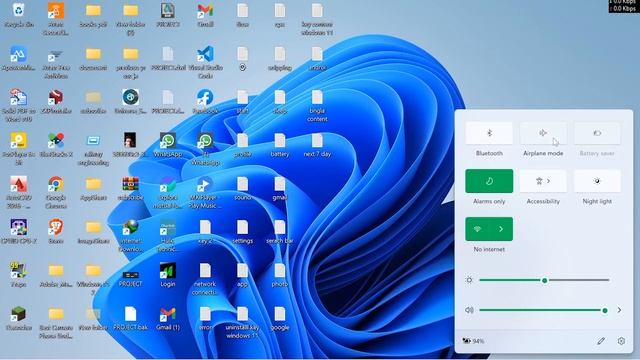Viewport: 640px width, 360px height.
Task: Select the MX Player shortcut
Action: point(205,193)
